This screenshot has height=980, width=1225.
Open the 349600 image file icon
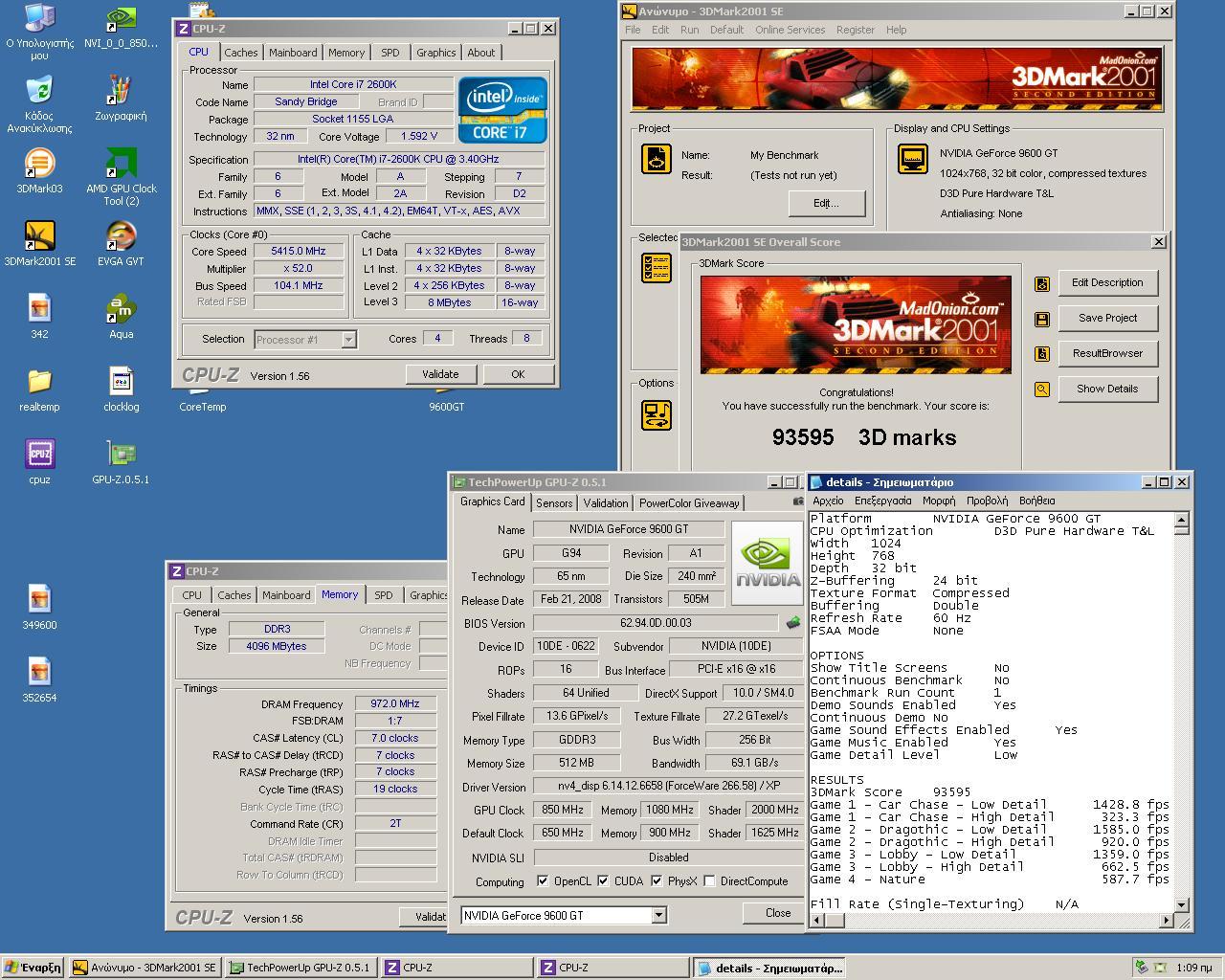[39, 600]
